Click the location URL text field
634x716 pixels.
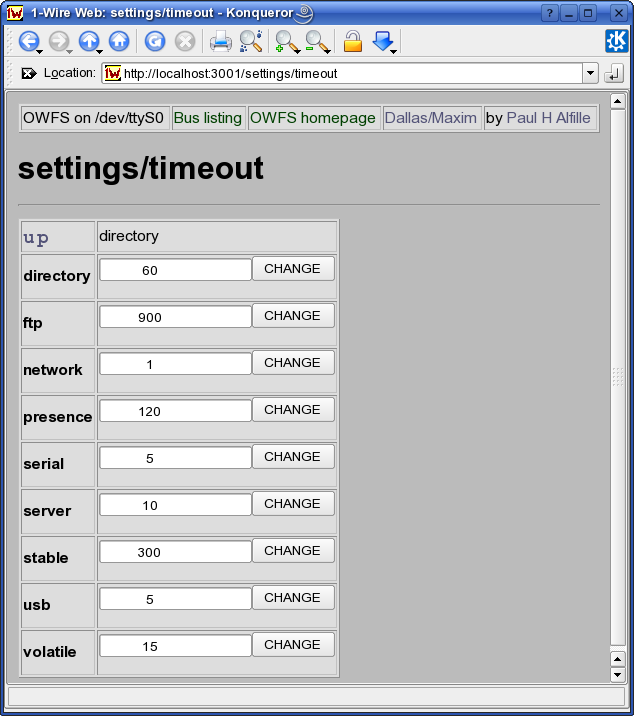[x=343, y=73]
